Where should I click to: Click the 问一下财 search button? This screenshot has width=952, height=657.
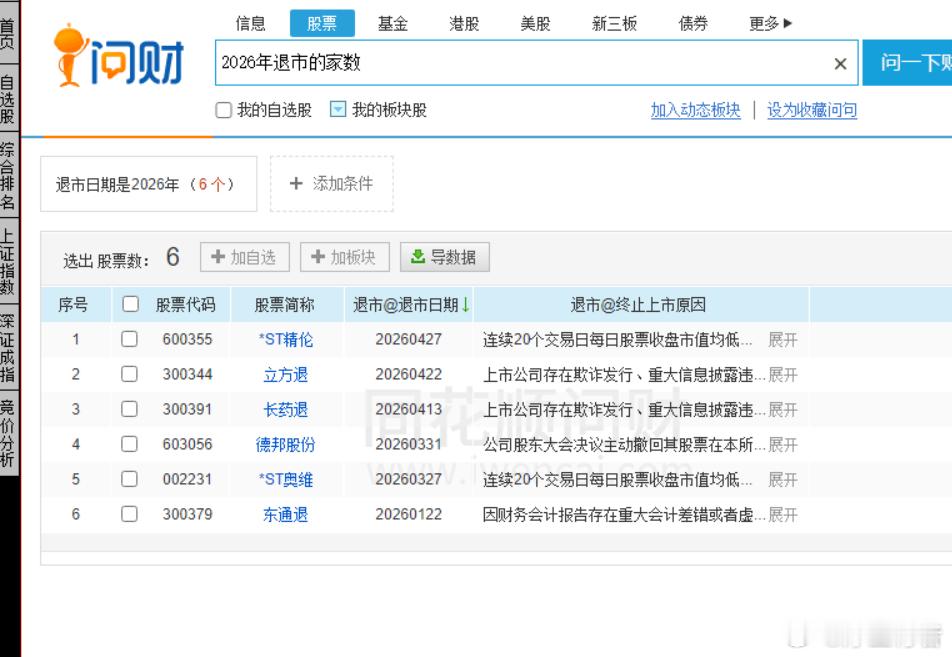point(907,63)
